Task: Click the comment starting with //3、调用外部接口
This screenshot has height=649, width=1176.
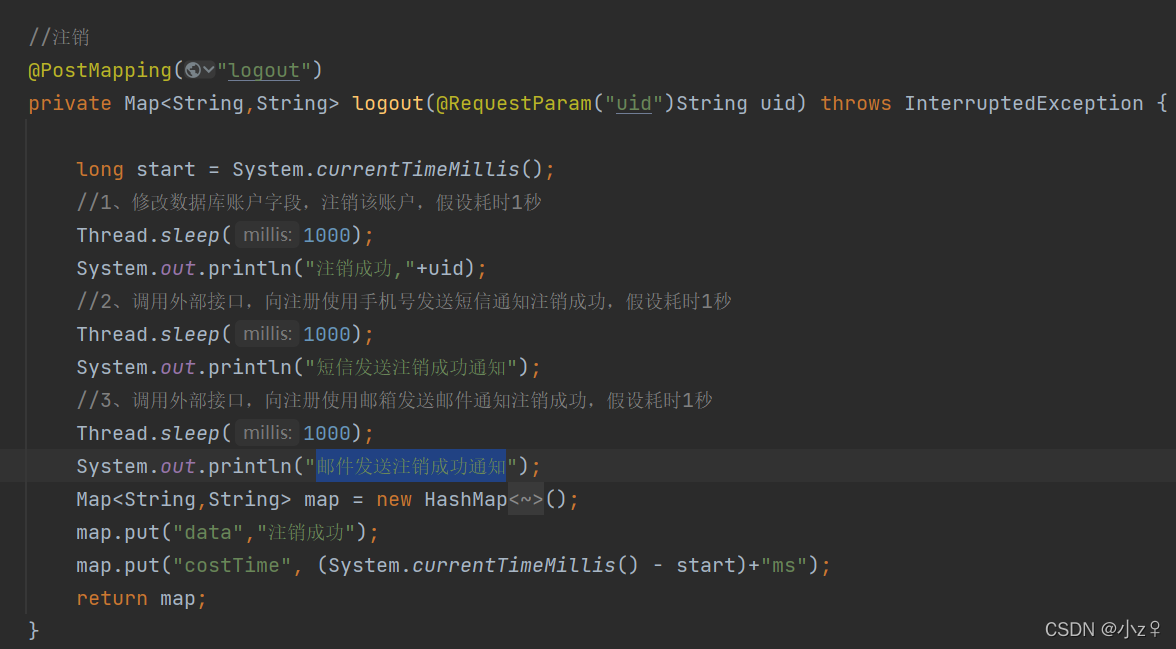Action: (x=394, y=401)
